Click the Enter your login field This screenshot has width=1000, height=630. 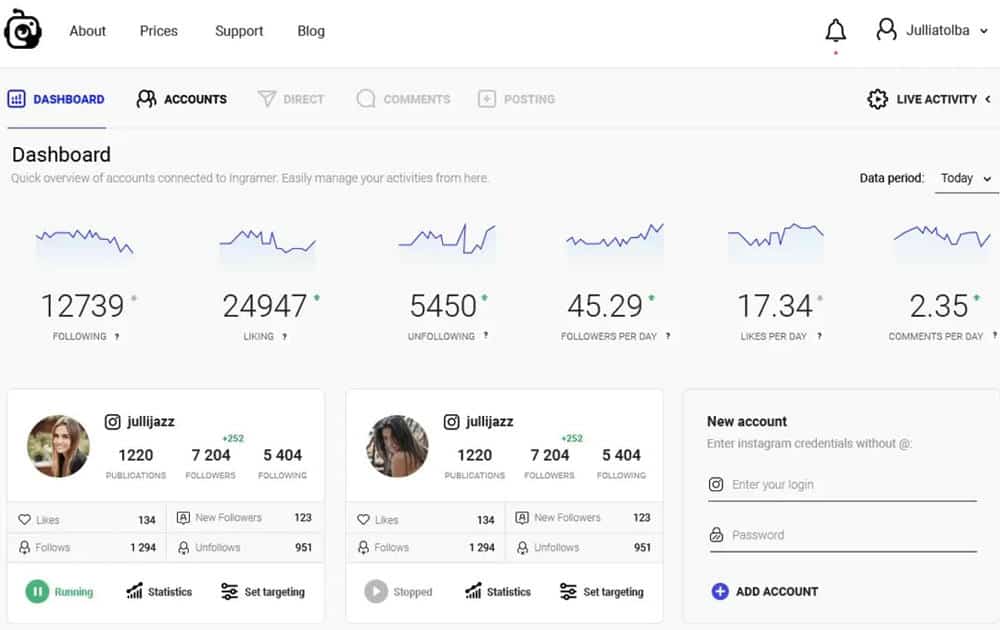pyautogui.click(x=842, y=485)
